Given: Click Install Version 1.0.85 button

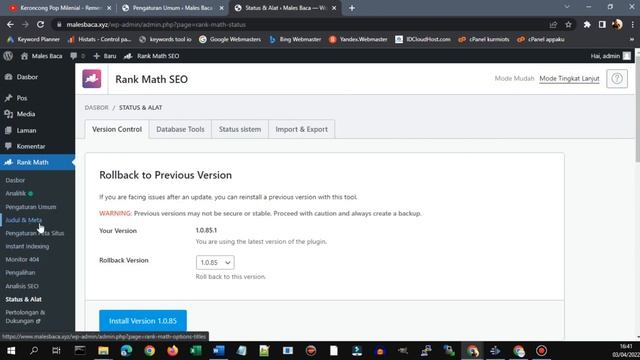Looking at the screenshot, I should coord(143,321).
